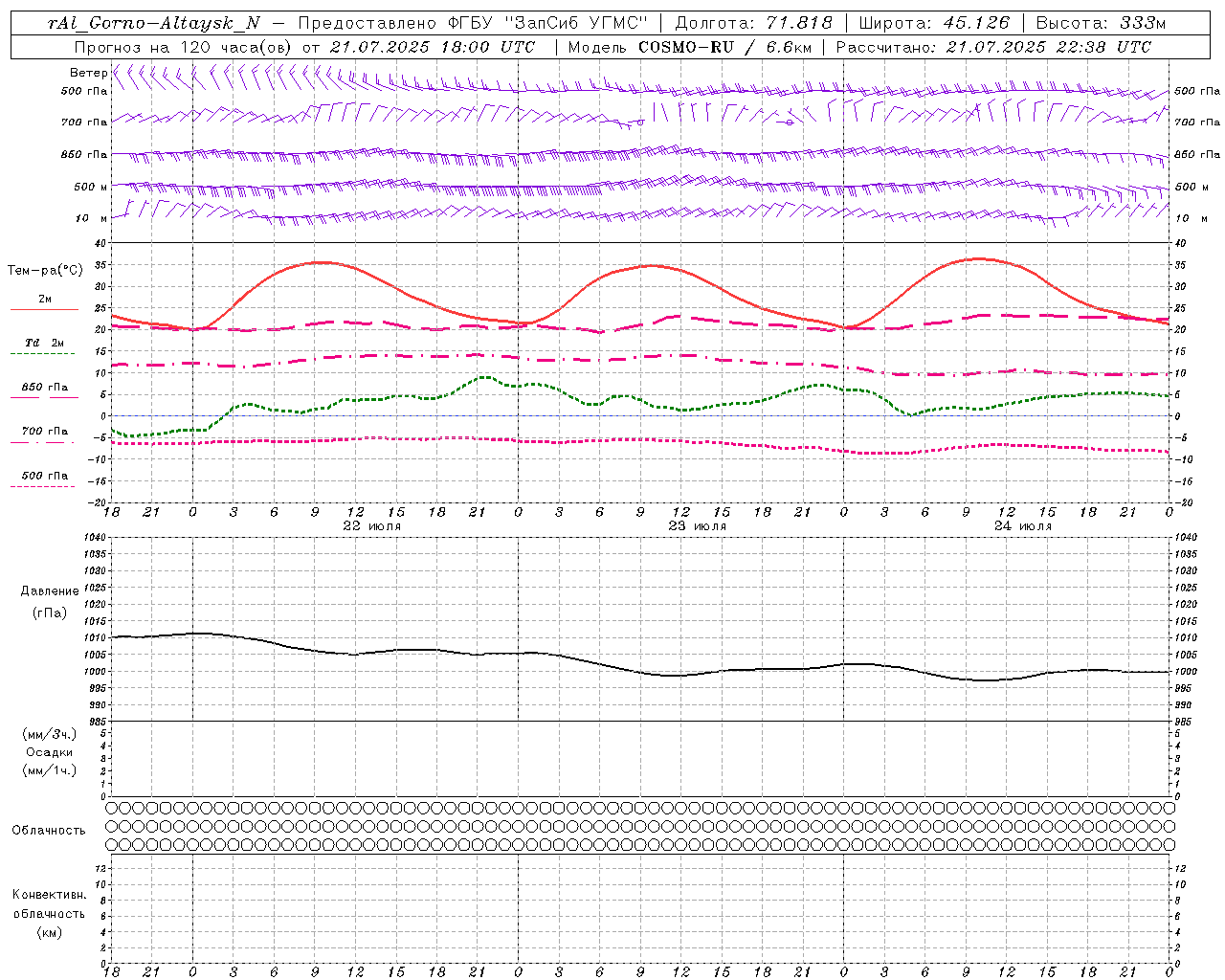Click the 'Долгота: 71.818' value
Screen dimensions: 1225x980
(x=754, y=23)
